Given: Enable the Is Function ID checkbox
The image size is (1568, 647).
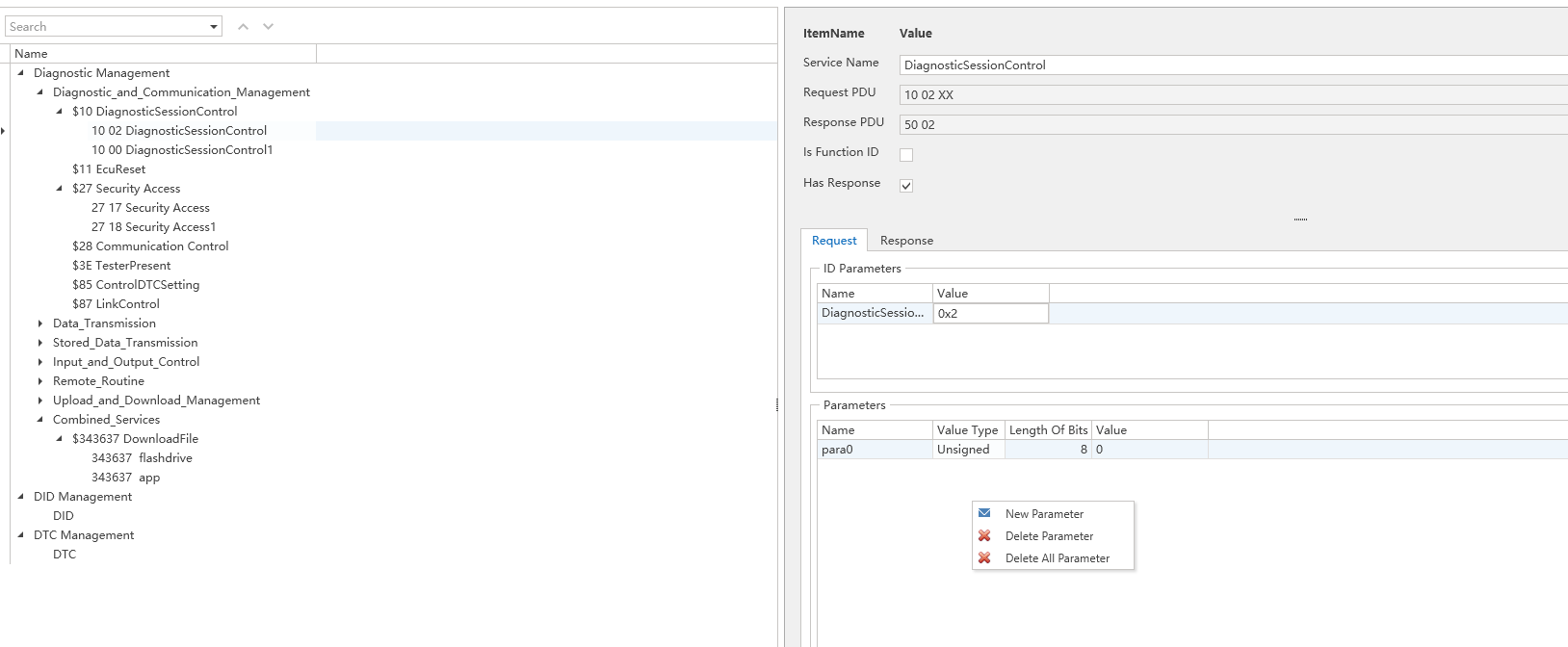Looking at the screenshot, I should [906, 154].
